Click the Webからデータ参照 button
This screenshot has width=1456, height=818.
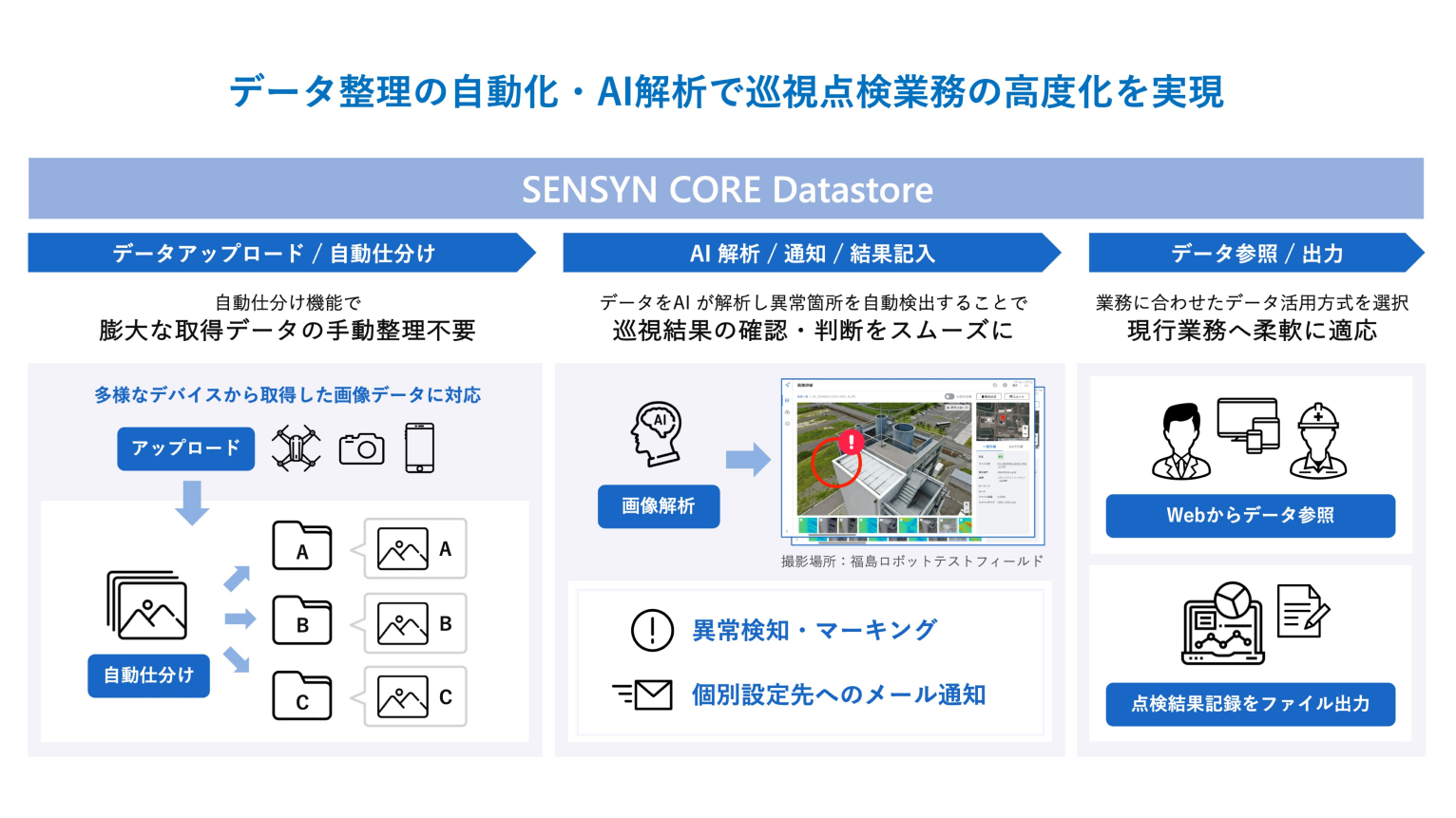click(1250, 516)
